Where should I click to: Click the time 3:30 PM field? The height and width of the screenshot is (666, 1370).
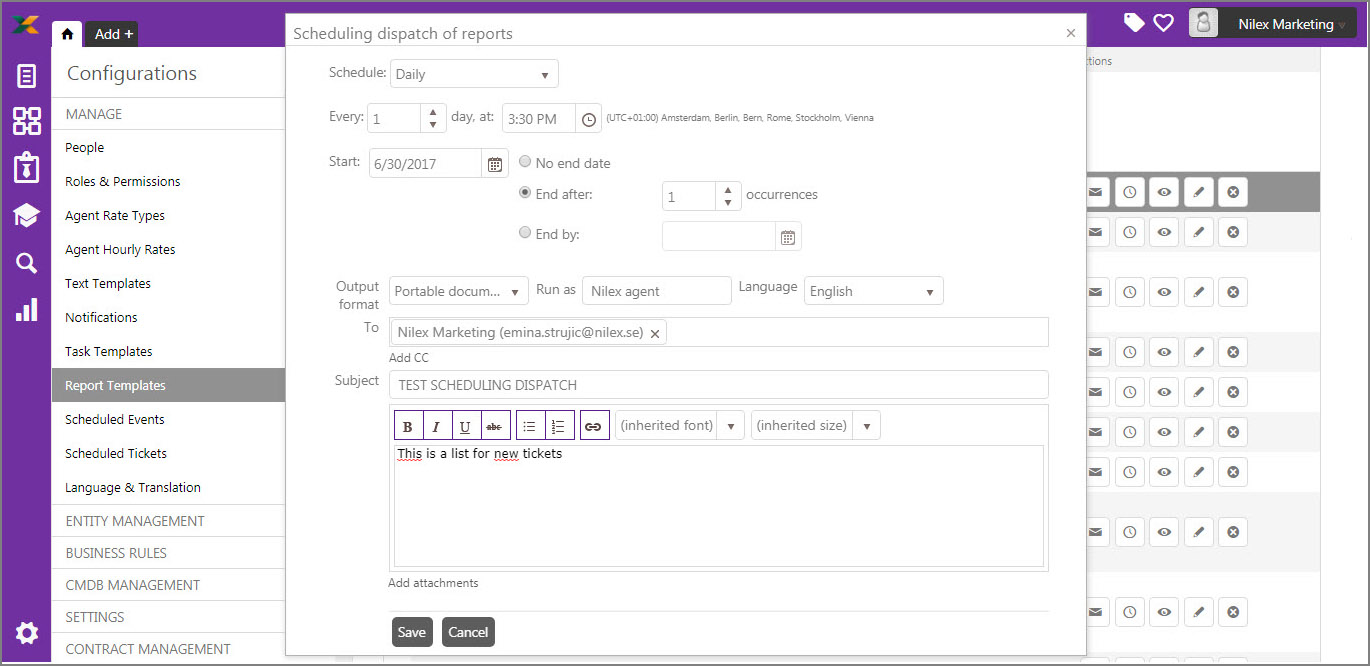pyautogui.click(x=539, y=119)
